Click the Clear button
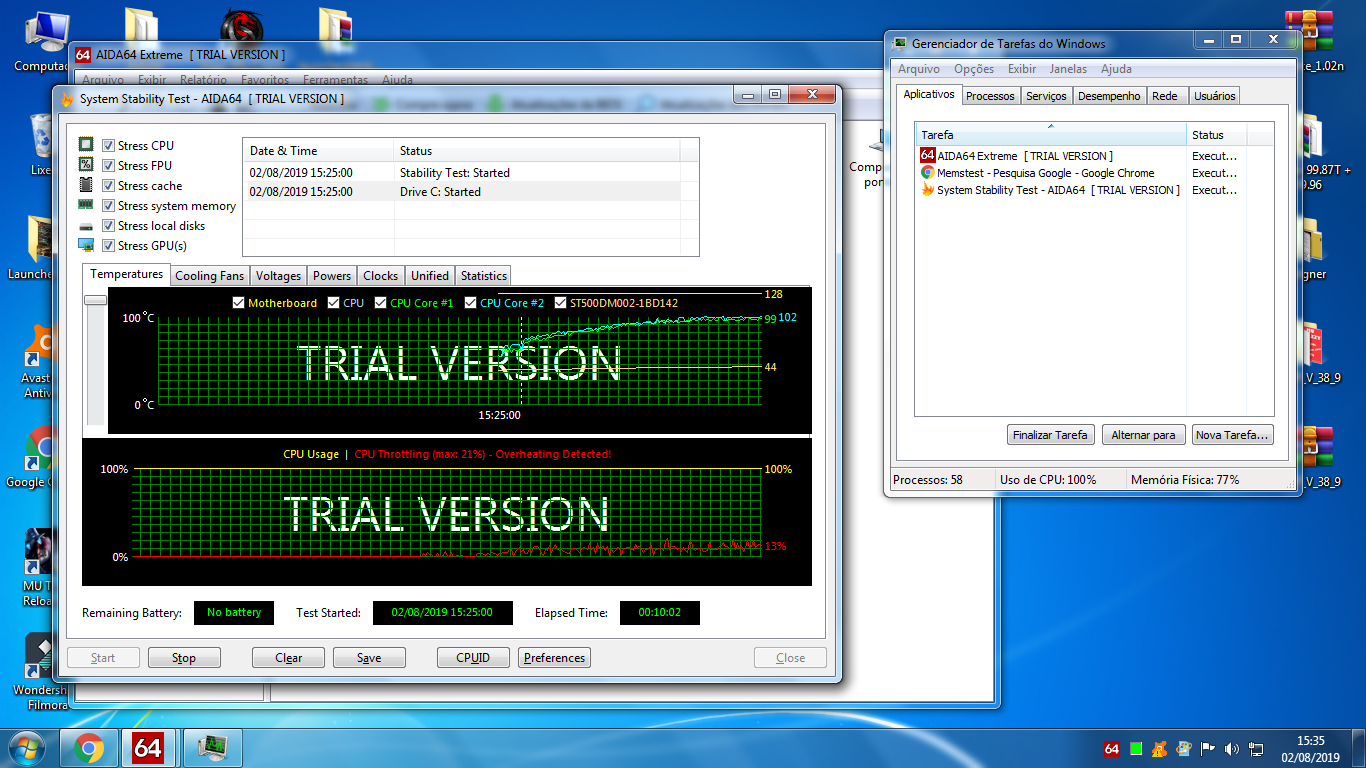The height and width of the screenshot is (768, 1366). tap(289, 658)
